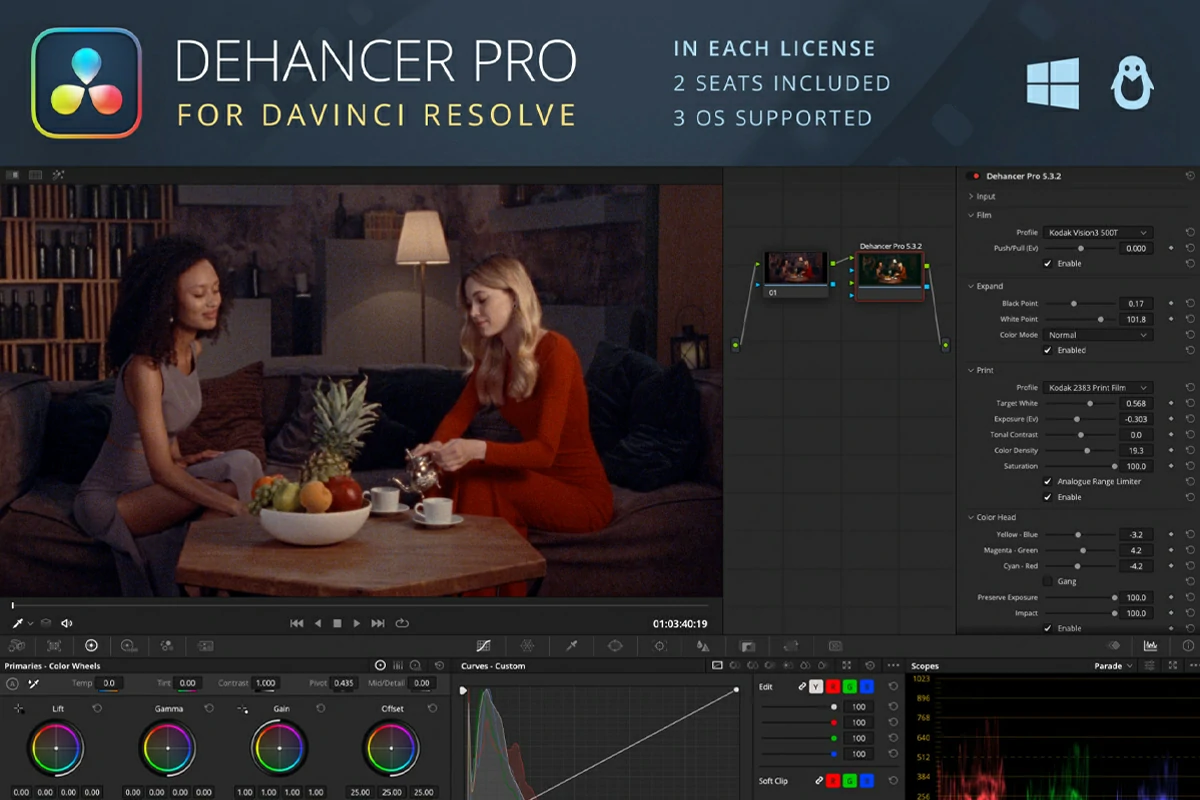Open the Color Mode Normal dropdown
Image resolution: width=1200 pixels, height=800 pixels.
tap(1098, 335)
